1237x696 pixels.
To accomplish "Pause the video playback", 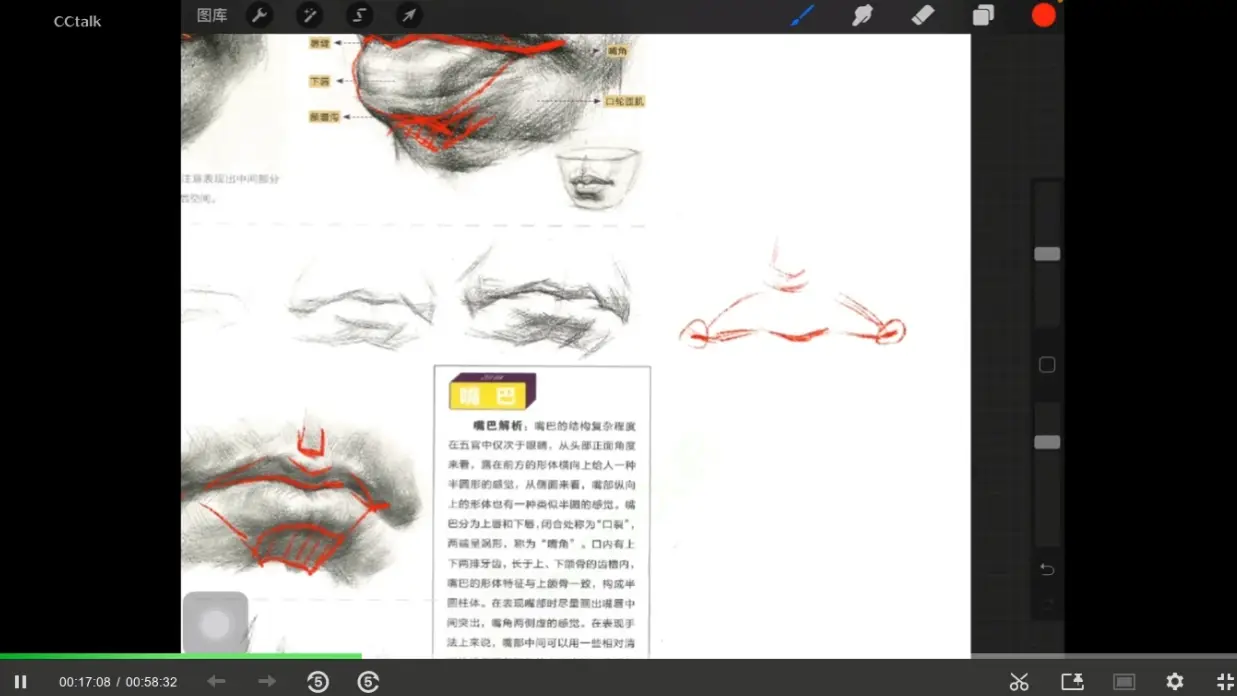I will coord(20,681).
